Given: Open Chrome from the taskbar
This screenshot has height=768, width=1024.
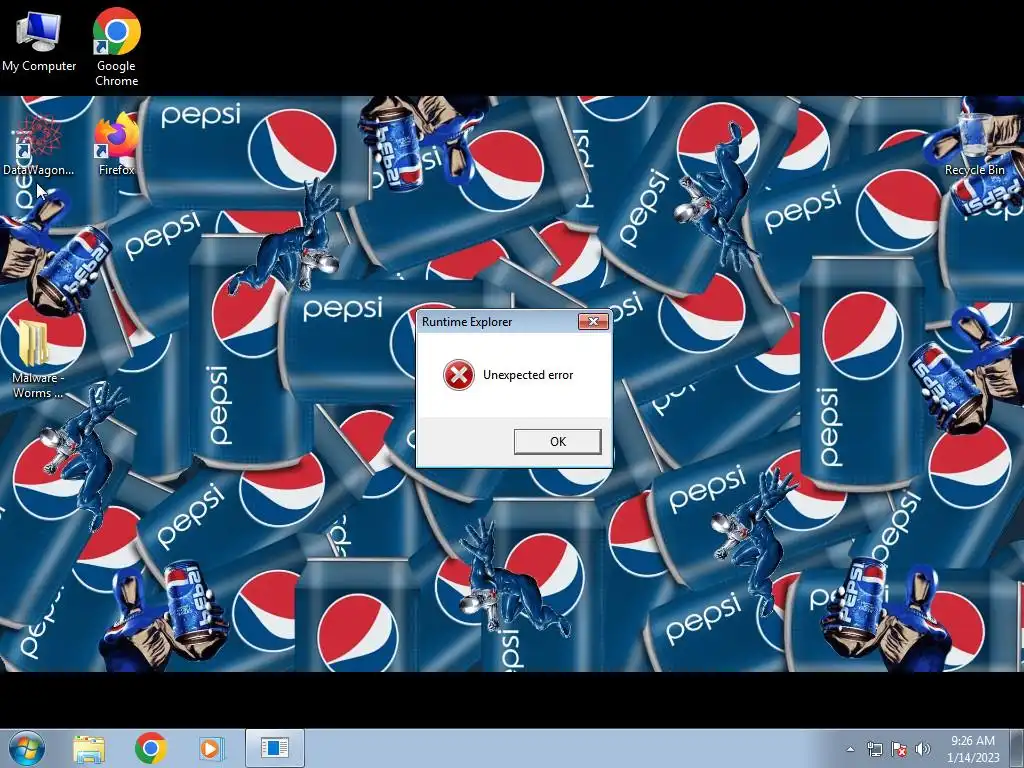Looking at the screenshot, I should point(151,748).
